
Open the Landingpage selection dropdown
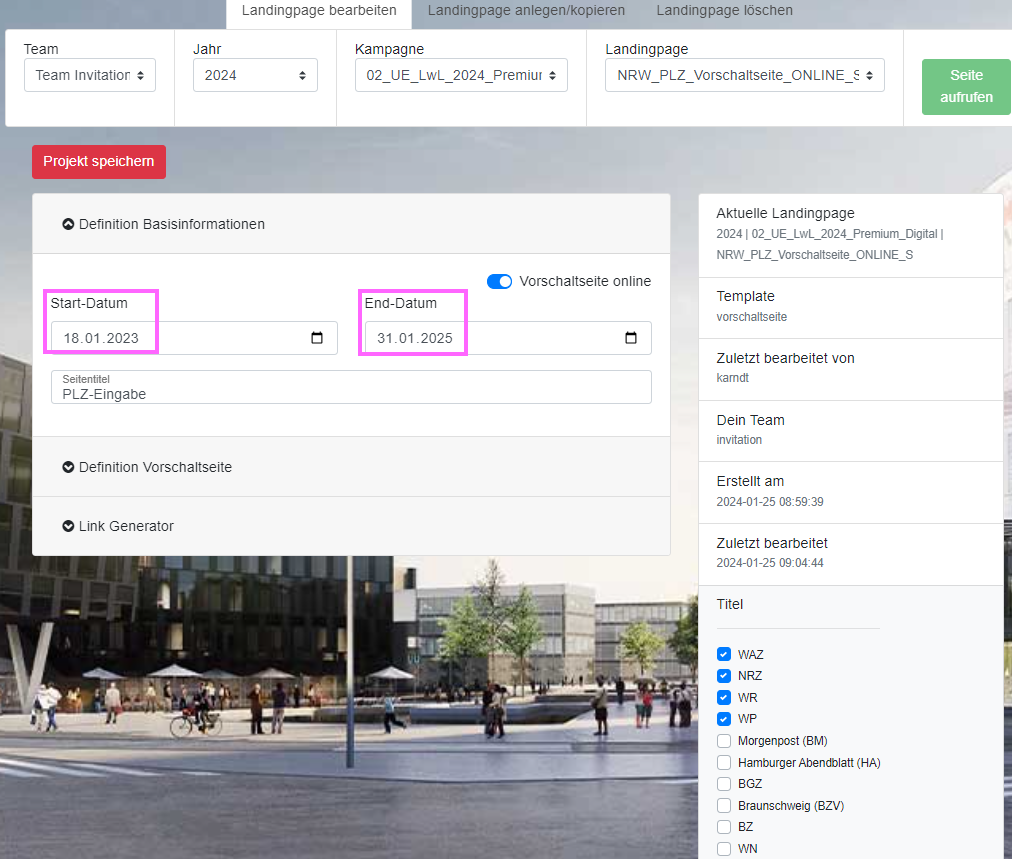[x=744, y=75]
